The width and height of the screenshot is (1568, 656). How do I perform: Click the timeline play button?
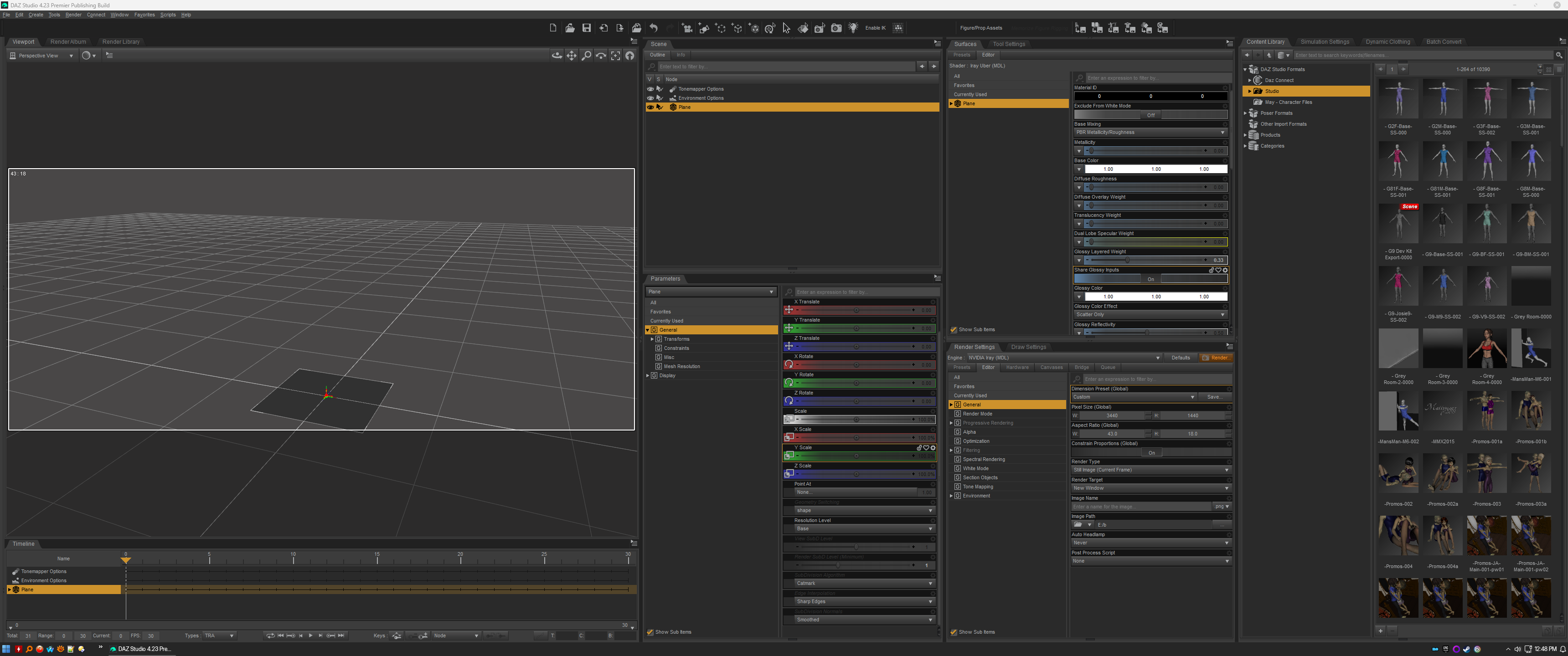point(310,635)
